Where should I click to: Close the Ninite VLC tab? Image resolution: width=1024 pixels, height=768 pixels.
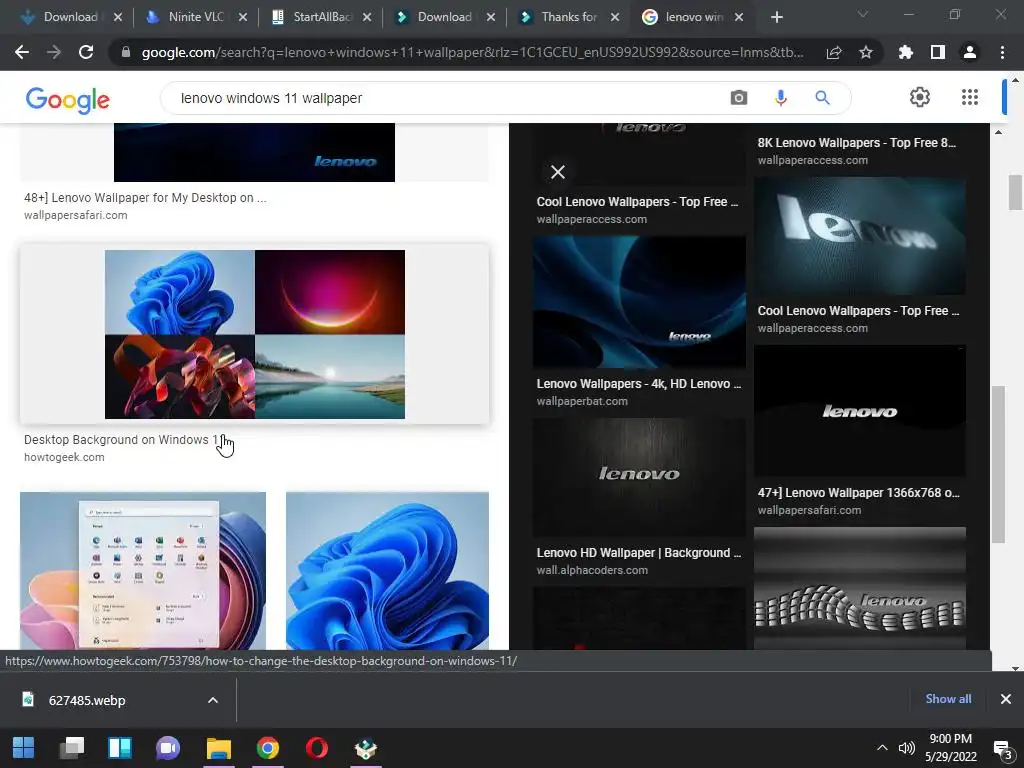point(242,17)
